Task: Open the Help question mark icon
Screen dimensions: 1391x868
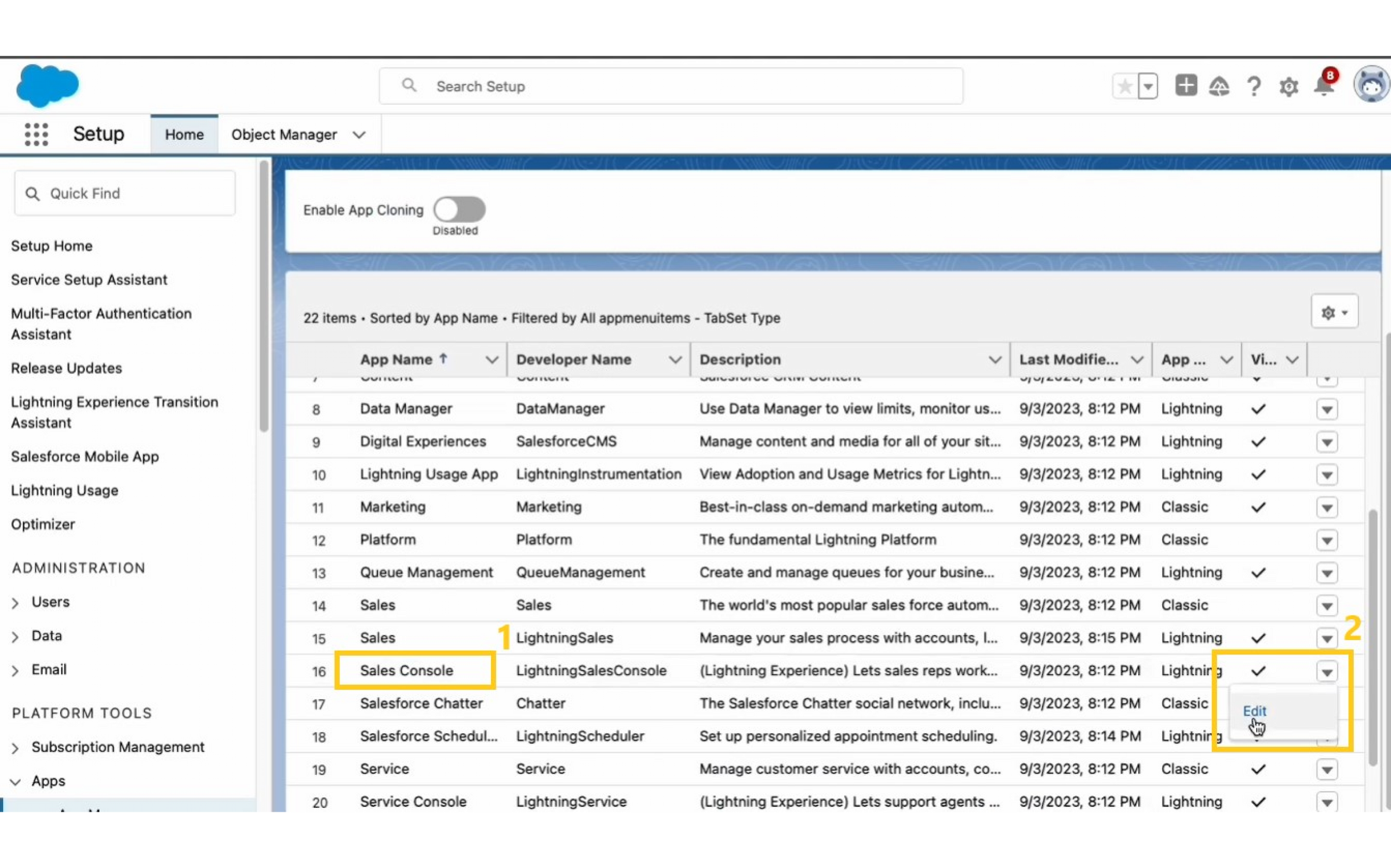Action: pyautogui.click(x=1254, y=87)
